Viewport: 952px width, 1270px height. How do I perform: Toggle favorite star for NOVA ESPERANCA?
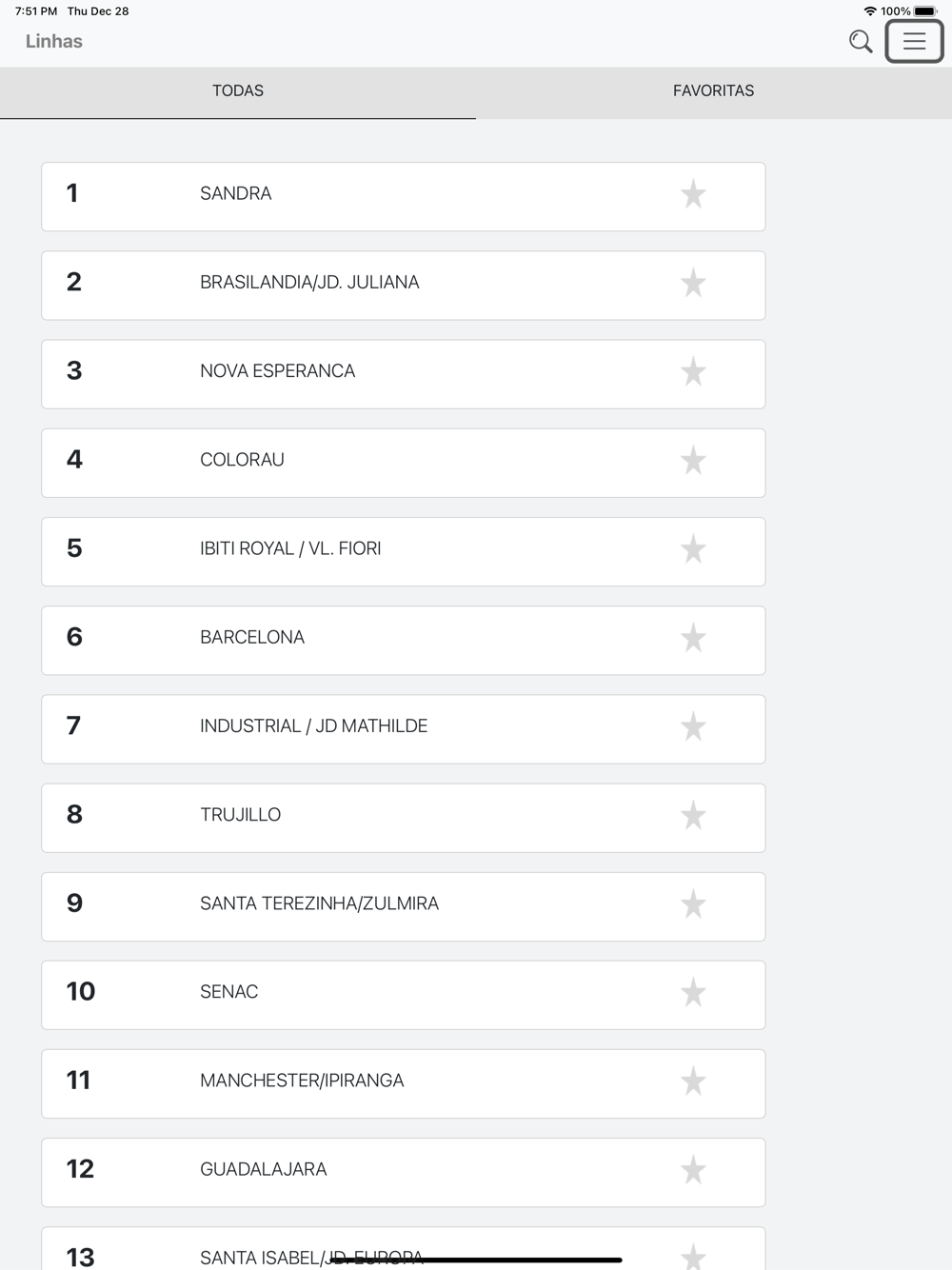pyautogui.click(x=693, y=371)
